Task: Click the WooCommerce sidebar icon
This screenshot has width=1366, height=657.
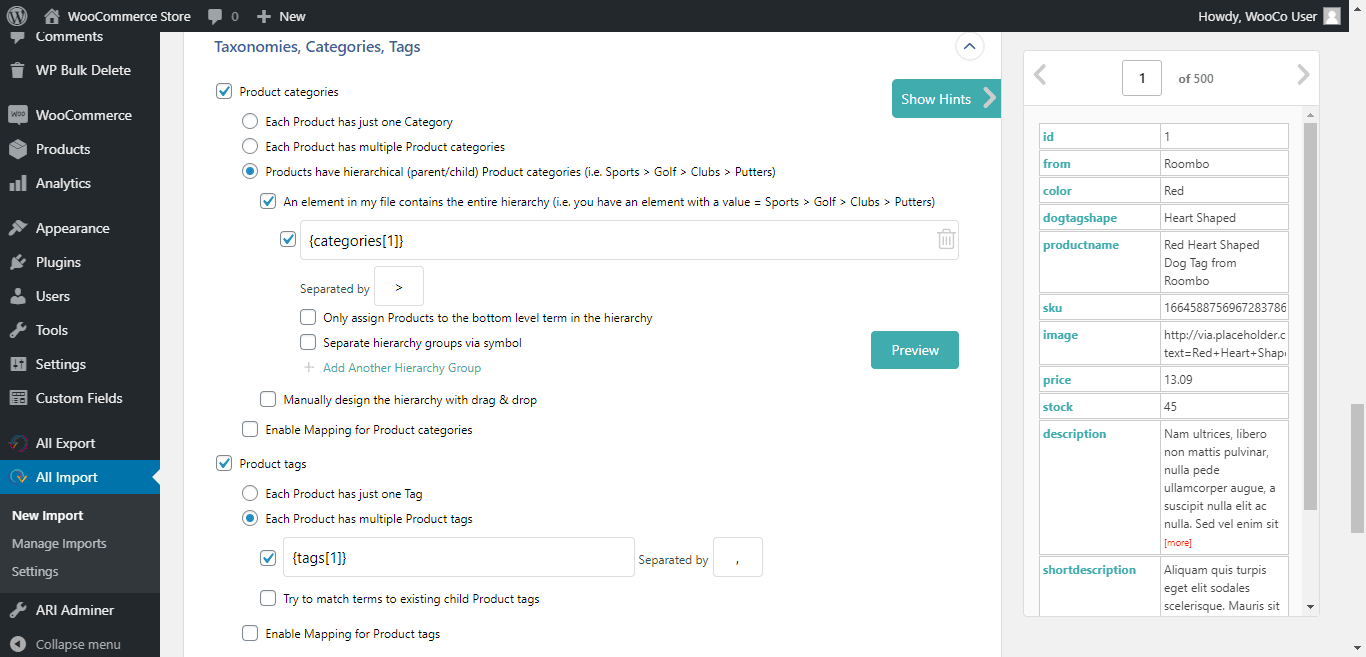Action: 18,115
